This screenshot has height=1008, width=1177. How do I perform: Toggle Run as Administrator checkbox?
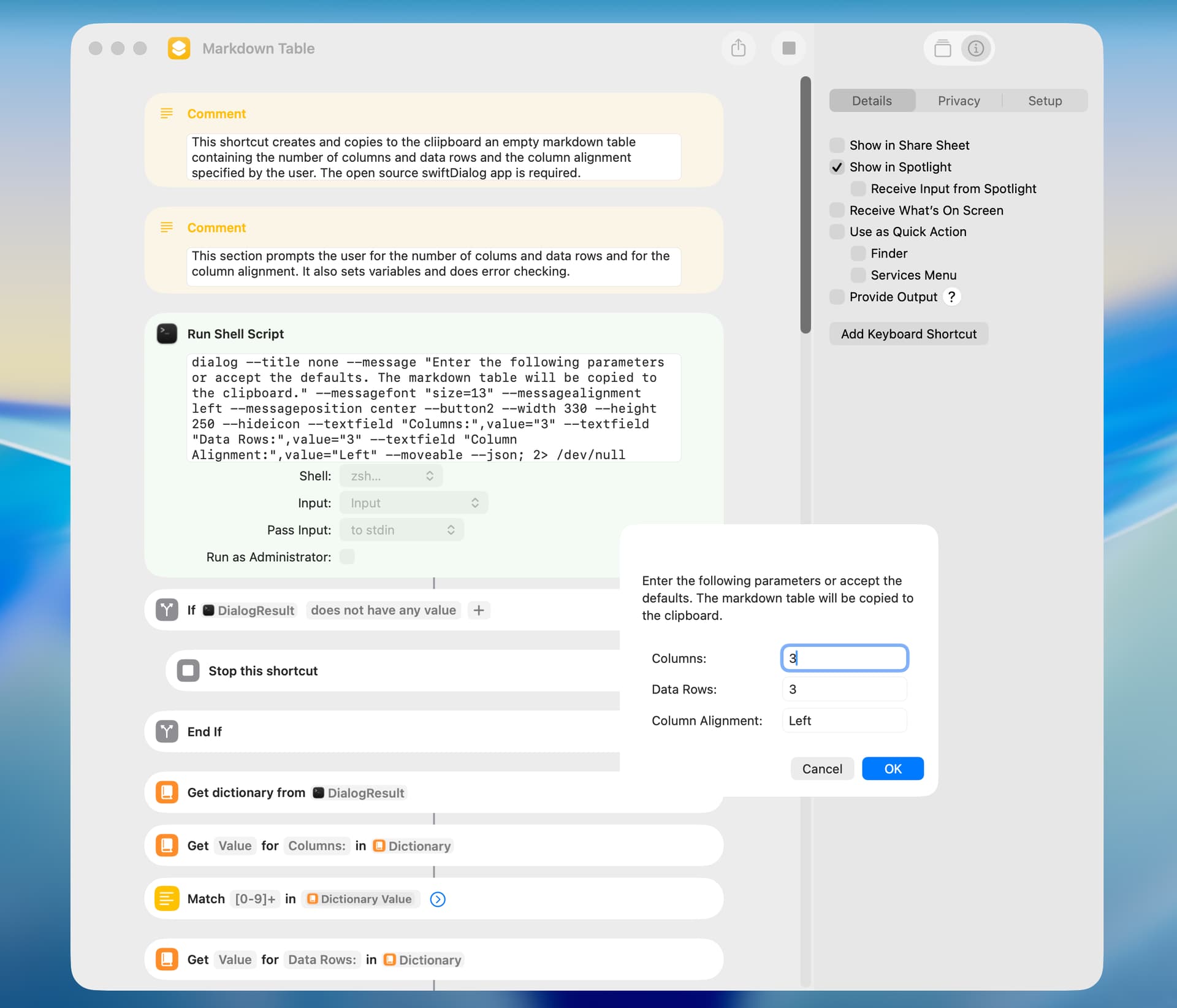[x=347, y=557]
